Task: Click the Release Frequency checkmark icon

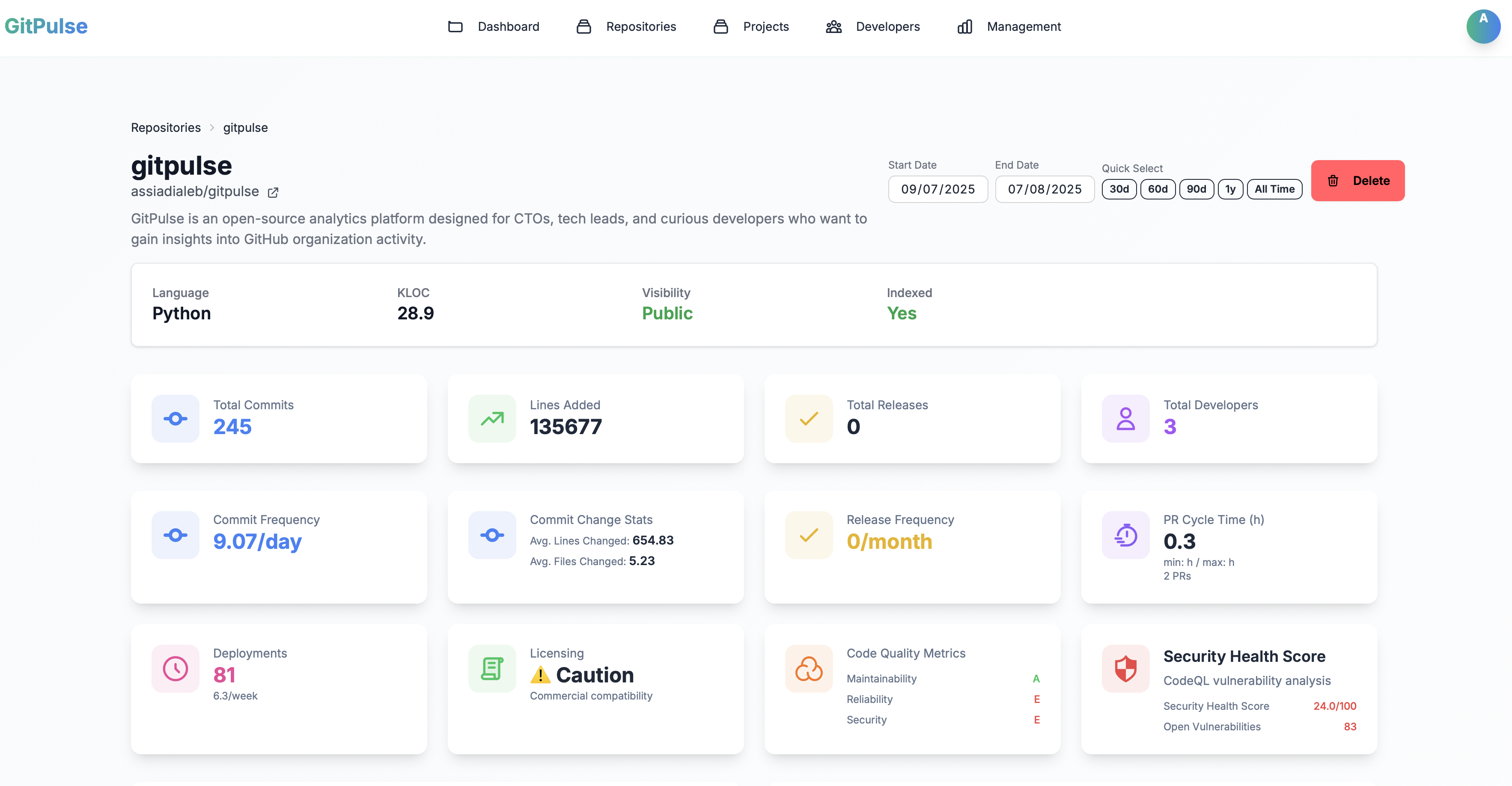Action: coord(809,535)
